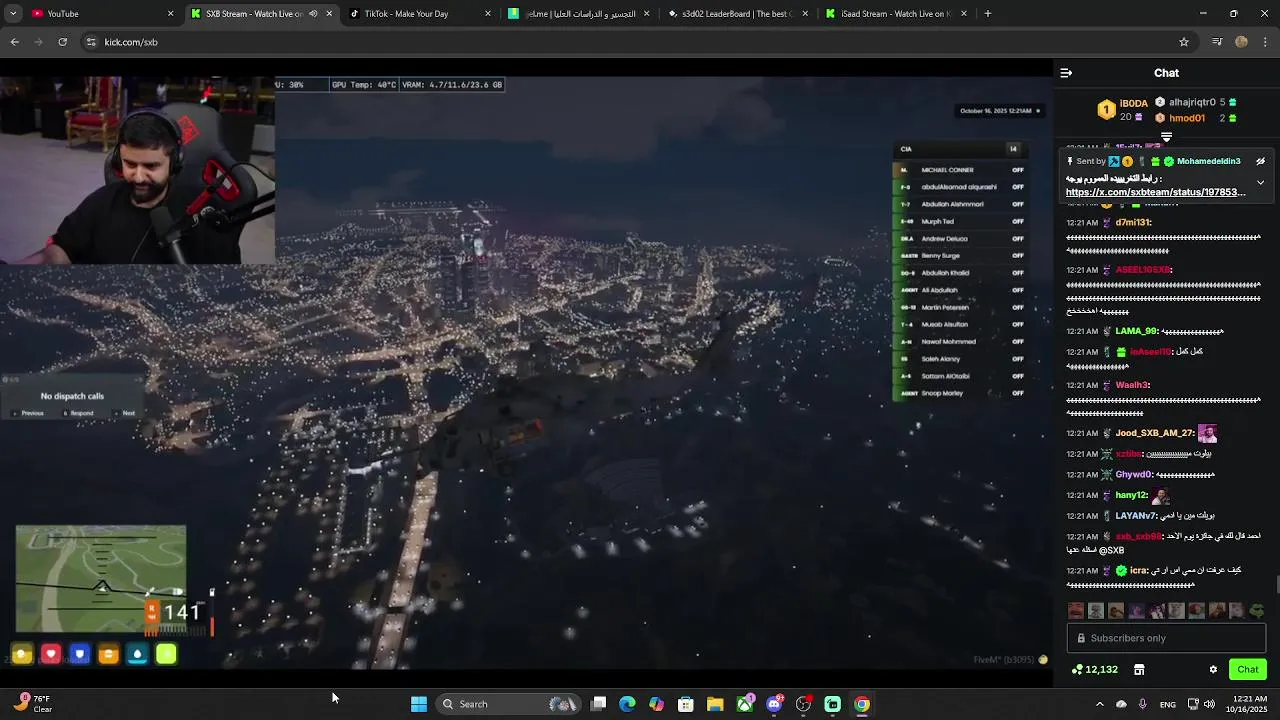The width and height of the screenshot is (1280, 720).
Task: Click the 12,132 channel points balance
Action: pyautogui.click(x=1094, y=669)
